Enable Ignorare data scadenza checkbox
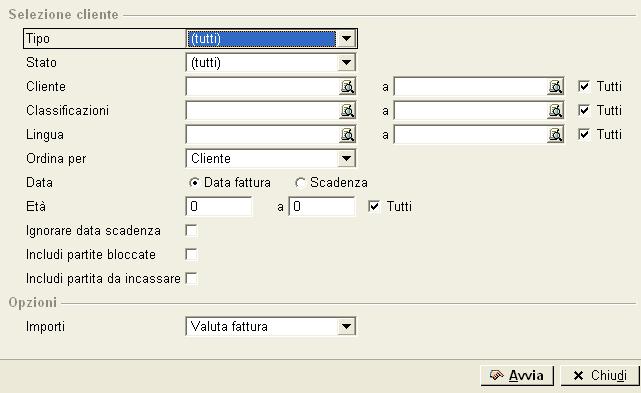The width and height of the screenshot is (641, 393). (191, 231)
